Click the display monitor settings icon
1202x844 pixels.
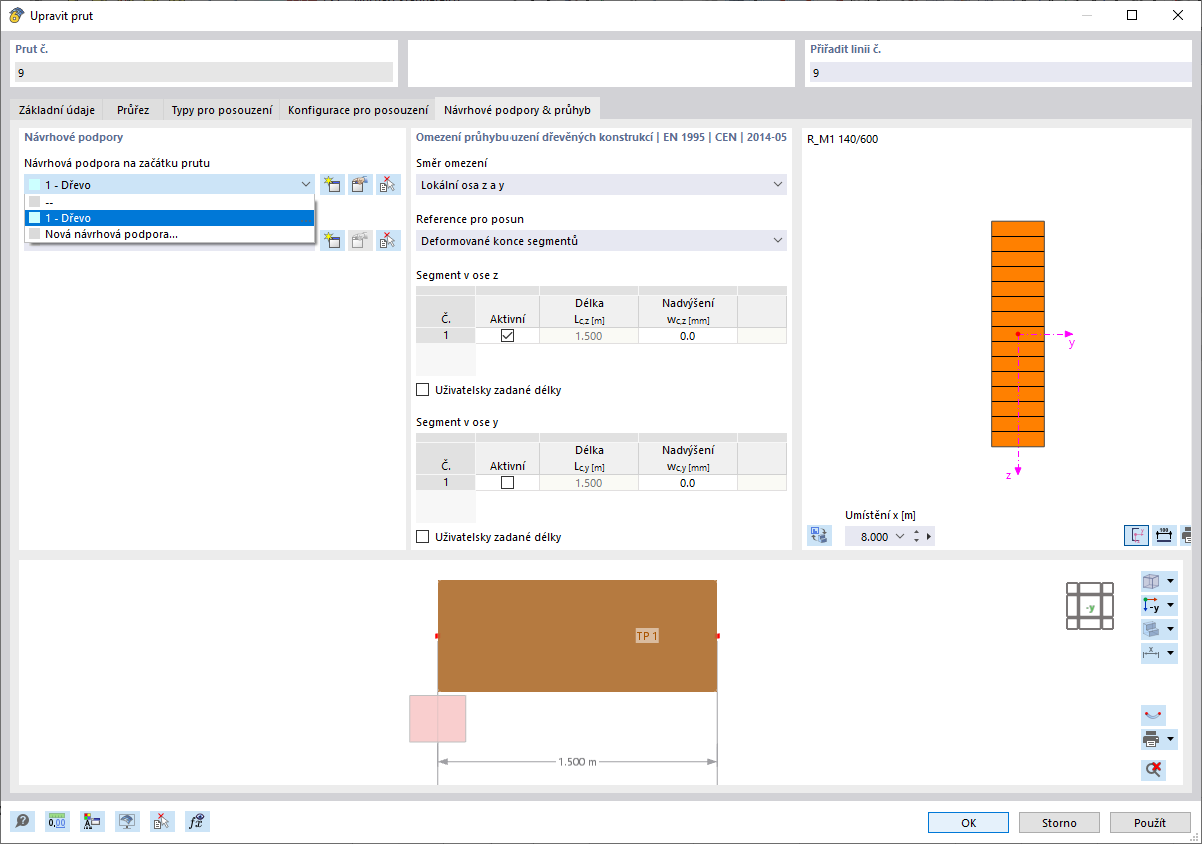pyautogui.click(x=127, y=822)
